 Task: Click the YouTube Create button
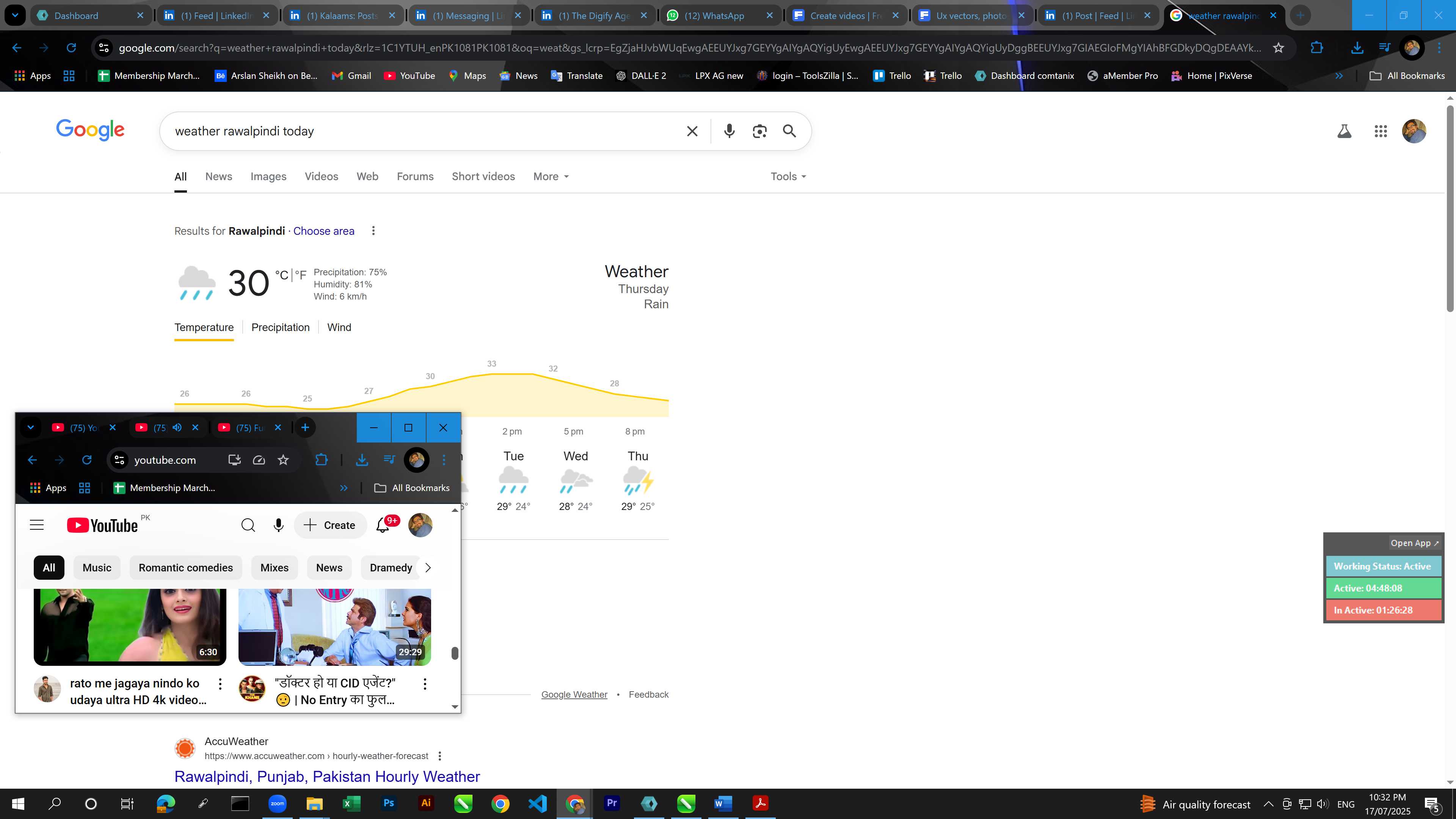tap(330, 525)
